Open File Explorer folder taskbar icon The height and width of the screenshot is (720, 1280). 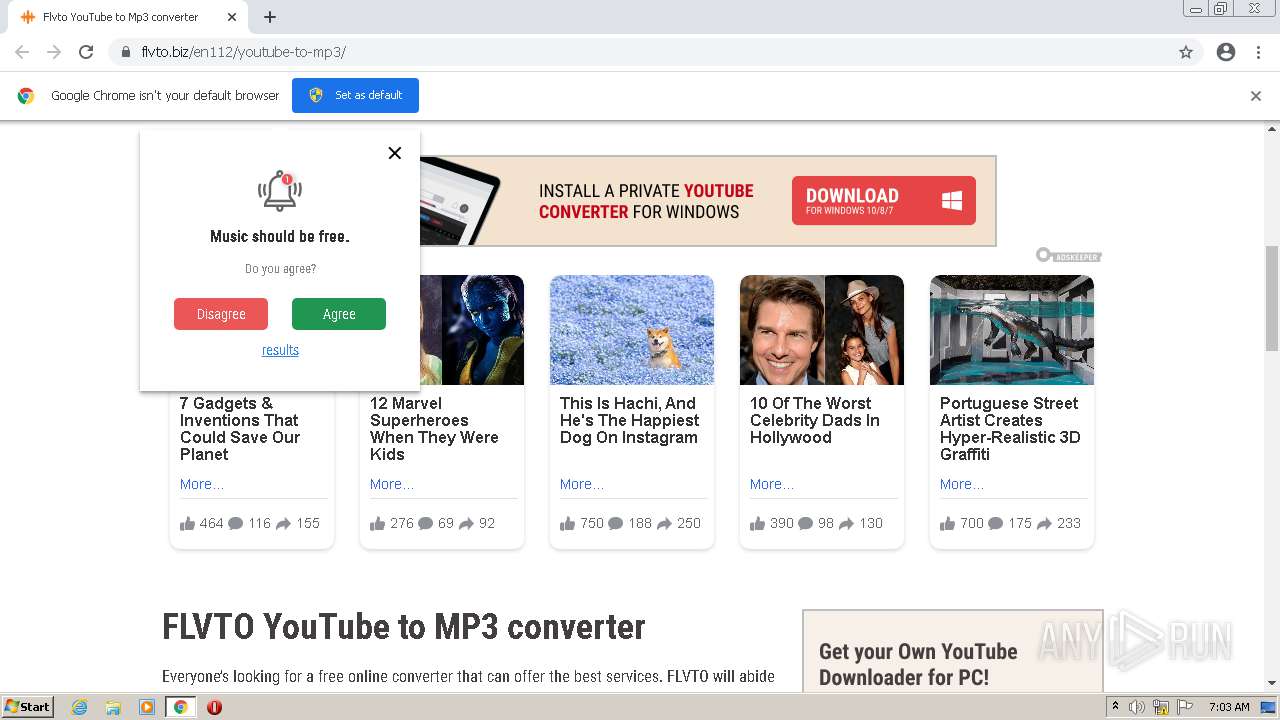pyautogui.click(x=113, y=707)
